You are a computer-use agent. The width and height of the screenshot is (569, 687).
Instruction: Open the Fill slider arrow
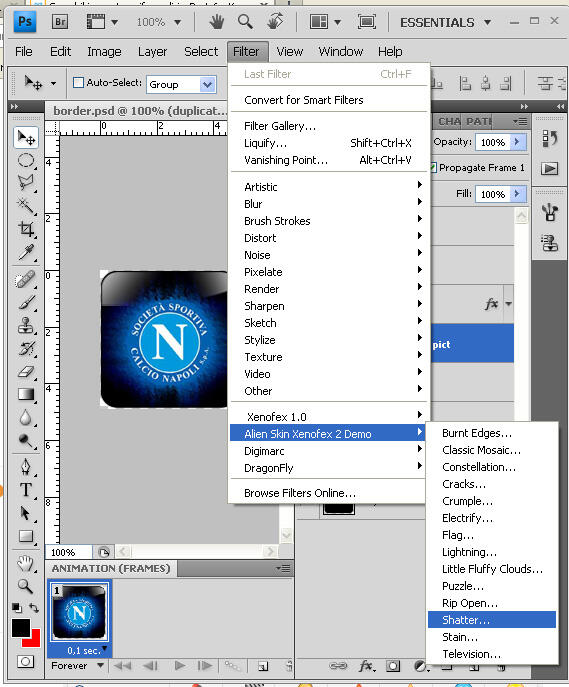517,194
